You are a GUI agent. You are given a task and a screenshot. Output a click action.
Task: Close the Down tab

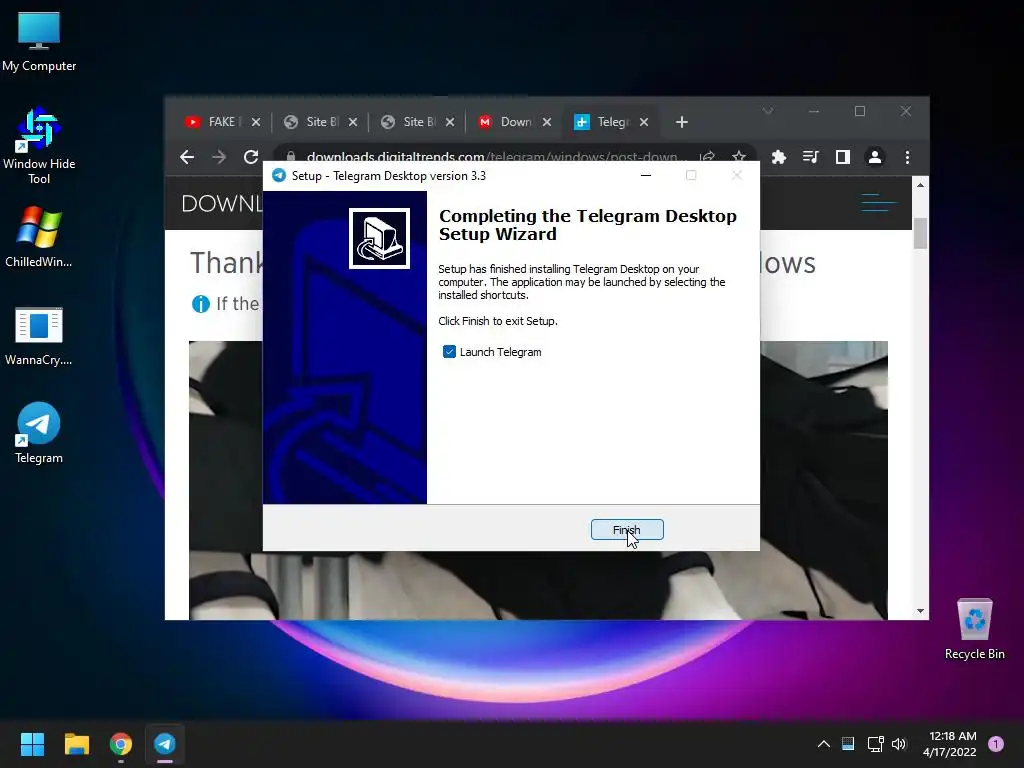click(547, 122)
